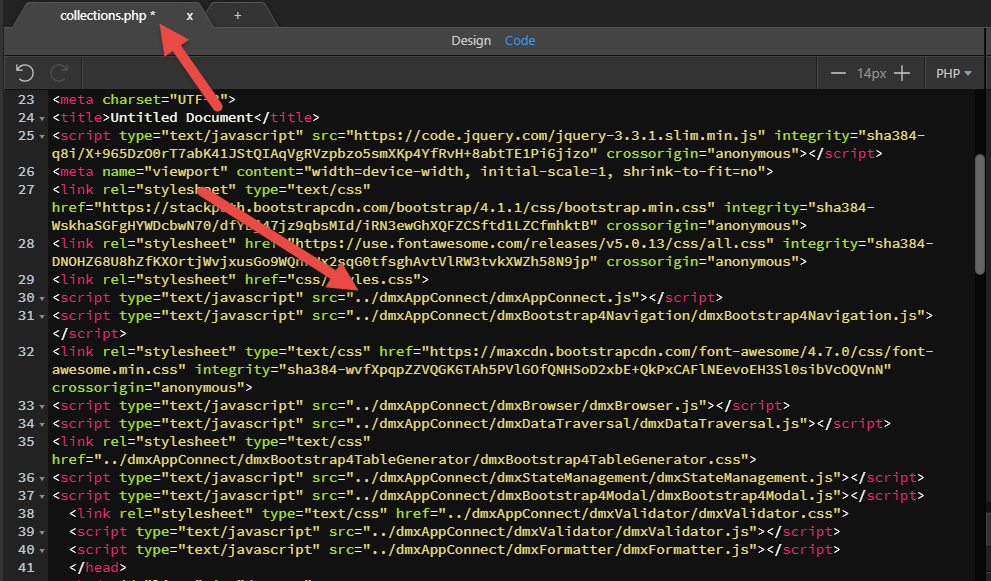Switch to Design view

471,40
